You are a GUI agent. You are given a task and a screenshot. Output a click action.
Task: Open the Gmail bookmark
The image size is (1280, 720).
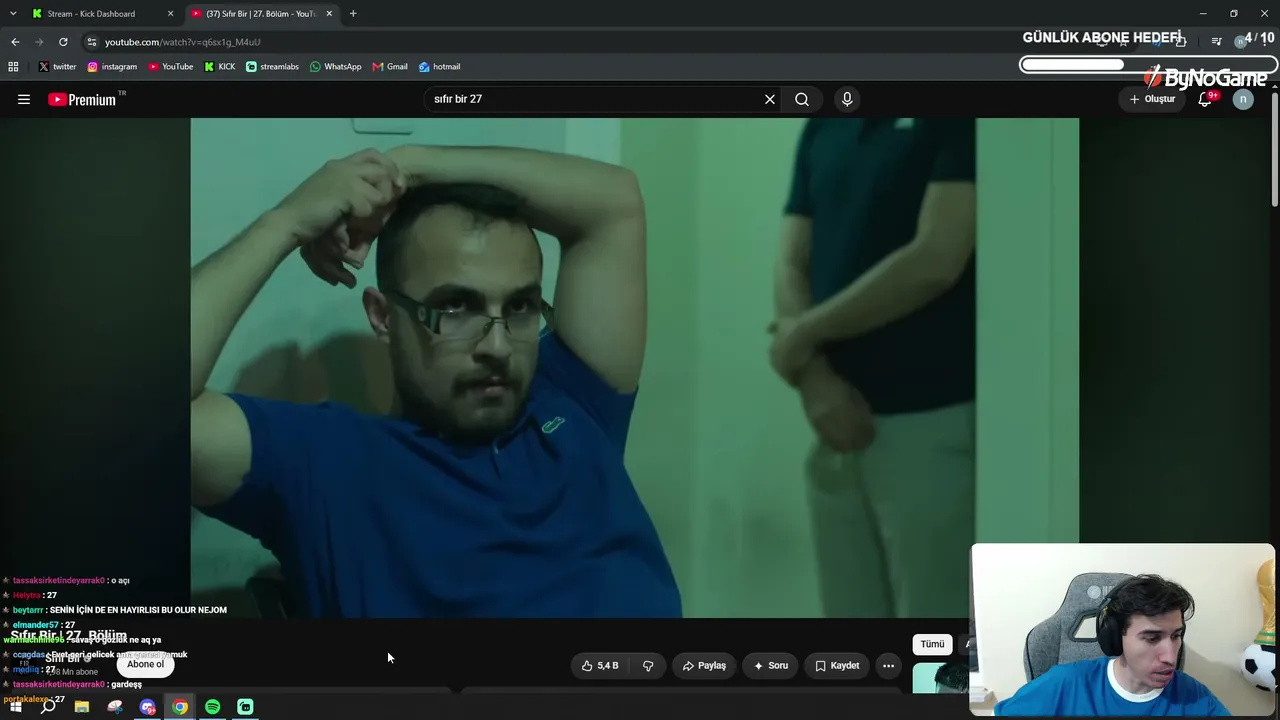pyautogui.click(x=390, y=67)
